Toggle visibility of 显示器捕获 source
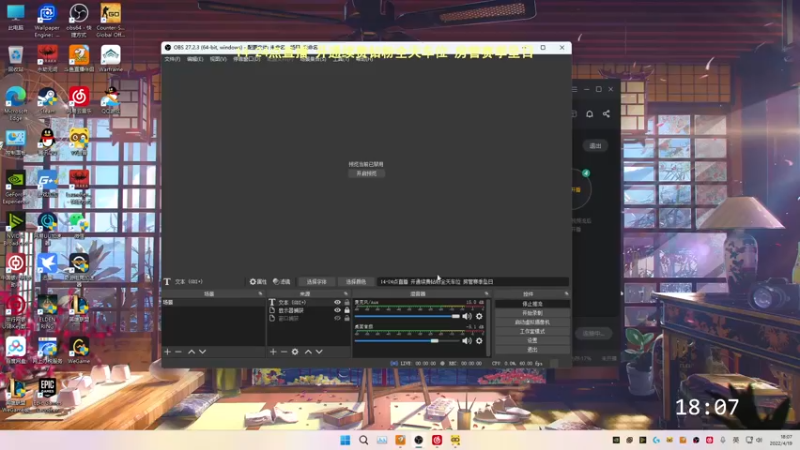The image size is (800, 450). (x=337, y=310)
